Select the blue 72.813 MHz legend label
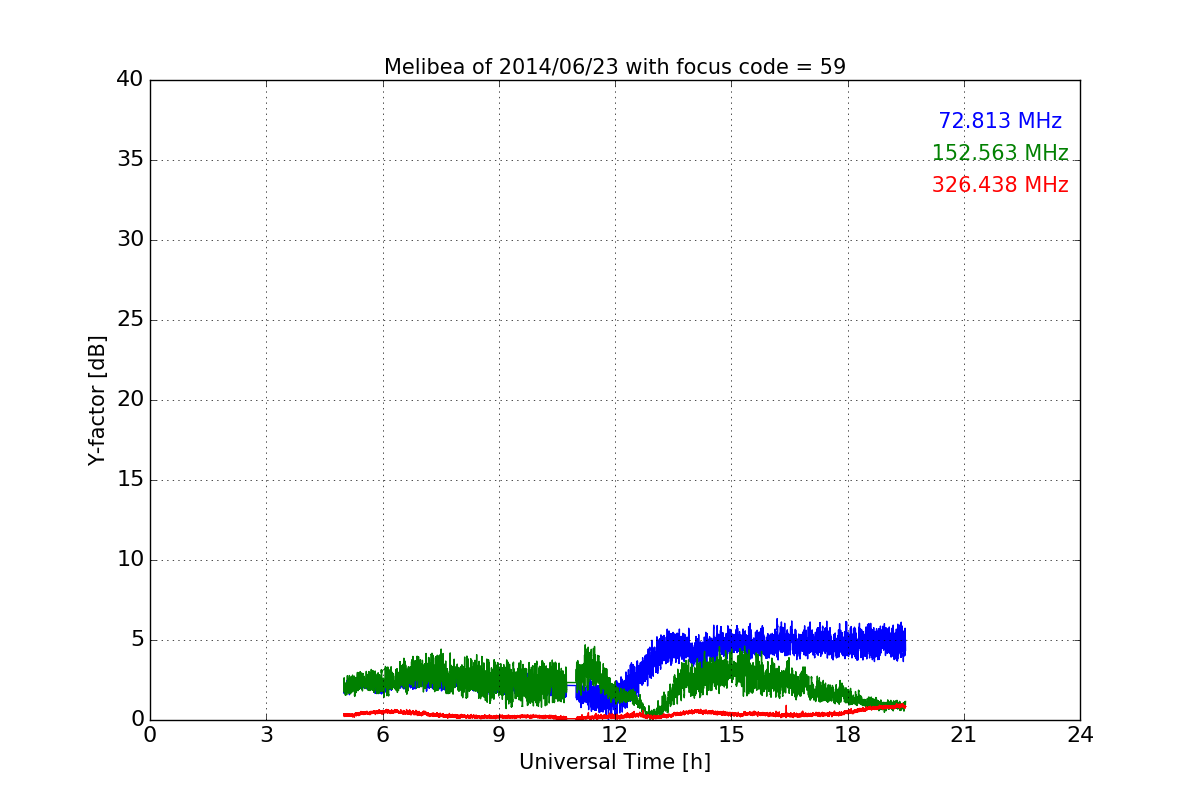Viewport: 1200px width, 800px height. 1000,121
